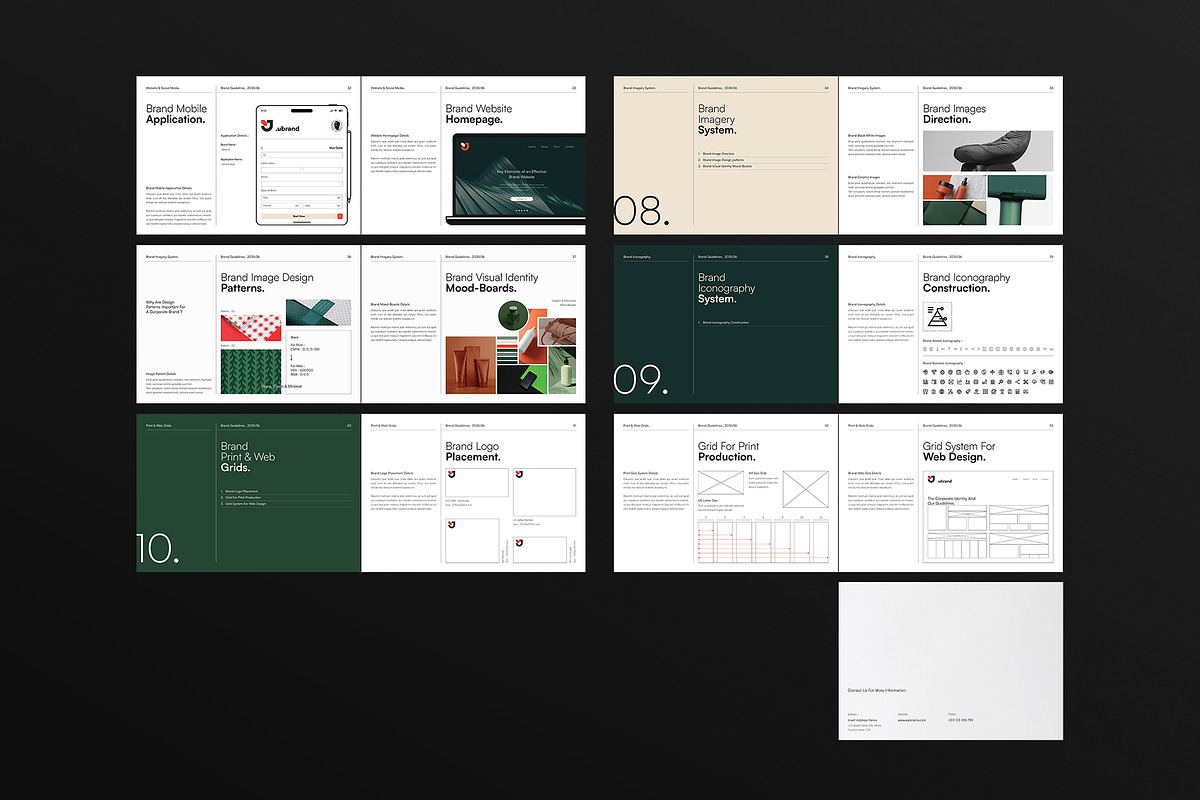Click the 'Grid System For Web Design.' heading
This screenshot has width=1200, height=800.
click(x=959, y=451)
